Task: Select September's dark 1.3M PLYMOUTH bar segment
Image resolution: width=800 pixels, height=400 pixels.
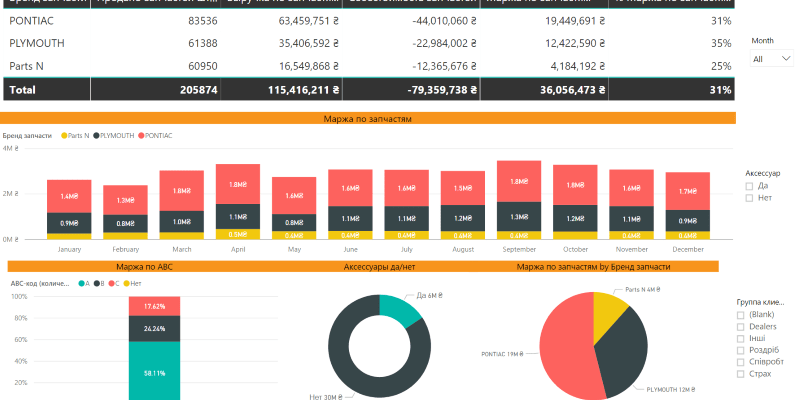Action: coord(519,217)
